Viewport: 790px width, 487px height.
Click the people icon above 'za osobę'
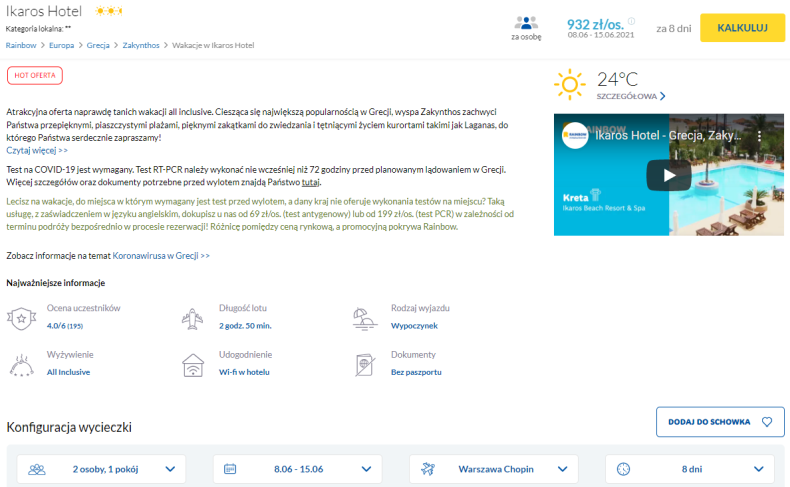(526, 23)
